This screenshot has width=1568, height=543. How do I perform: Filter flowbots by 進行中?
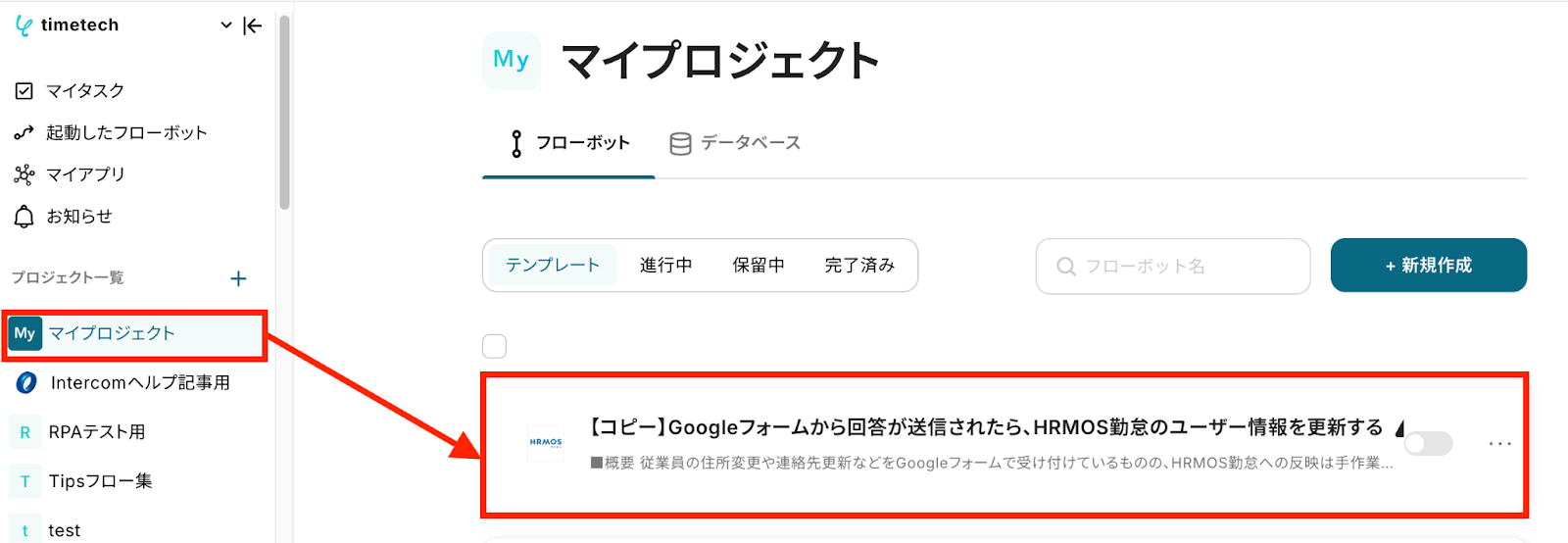665,266
